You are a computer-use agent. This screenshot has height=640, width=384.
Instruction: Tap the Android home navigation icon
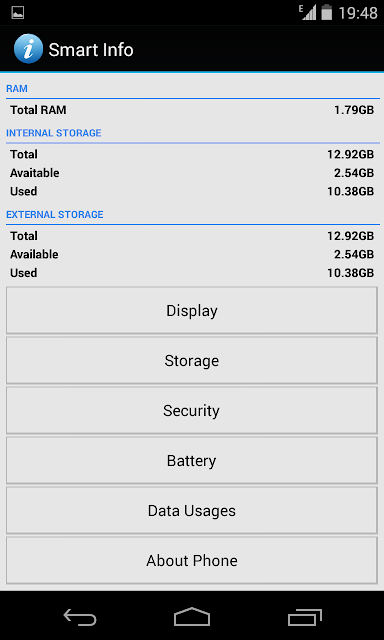click(x=192, y=616)
